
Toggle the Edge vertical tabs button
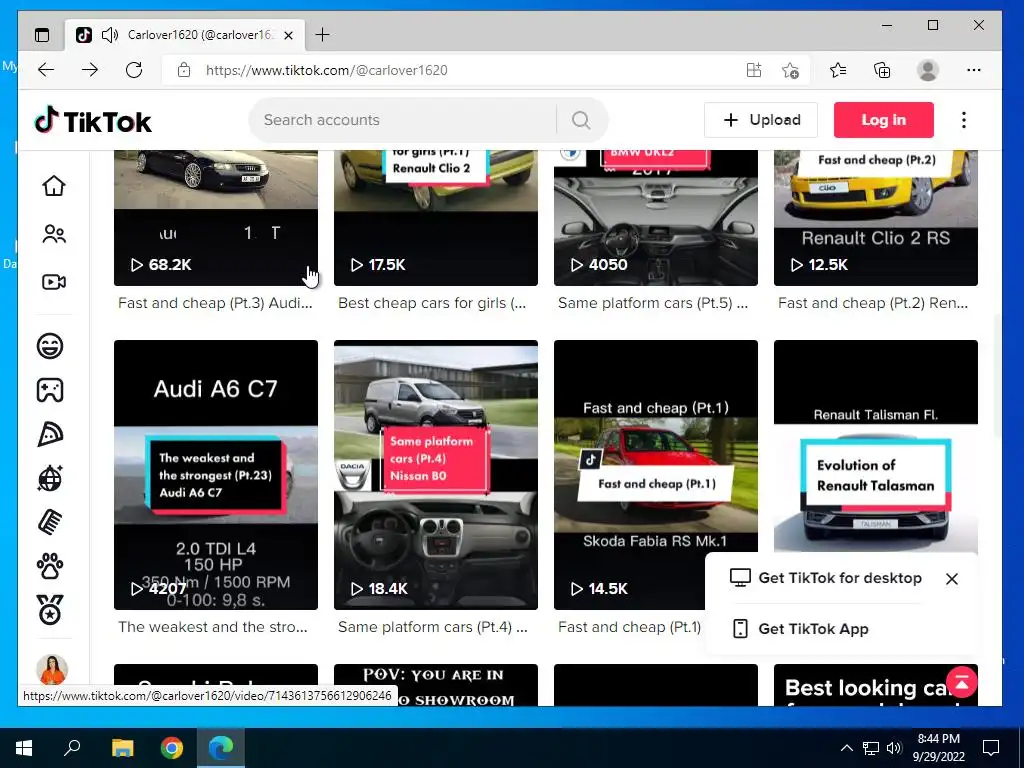click(42, 35)
